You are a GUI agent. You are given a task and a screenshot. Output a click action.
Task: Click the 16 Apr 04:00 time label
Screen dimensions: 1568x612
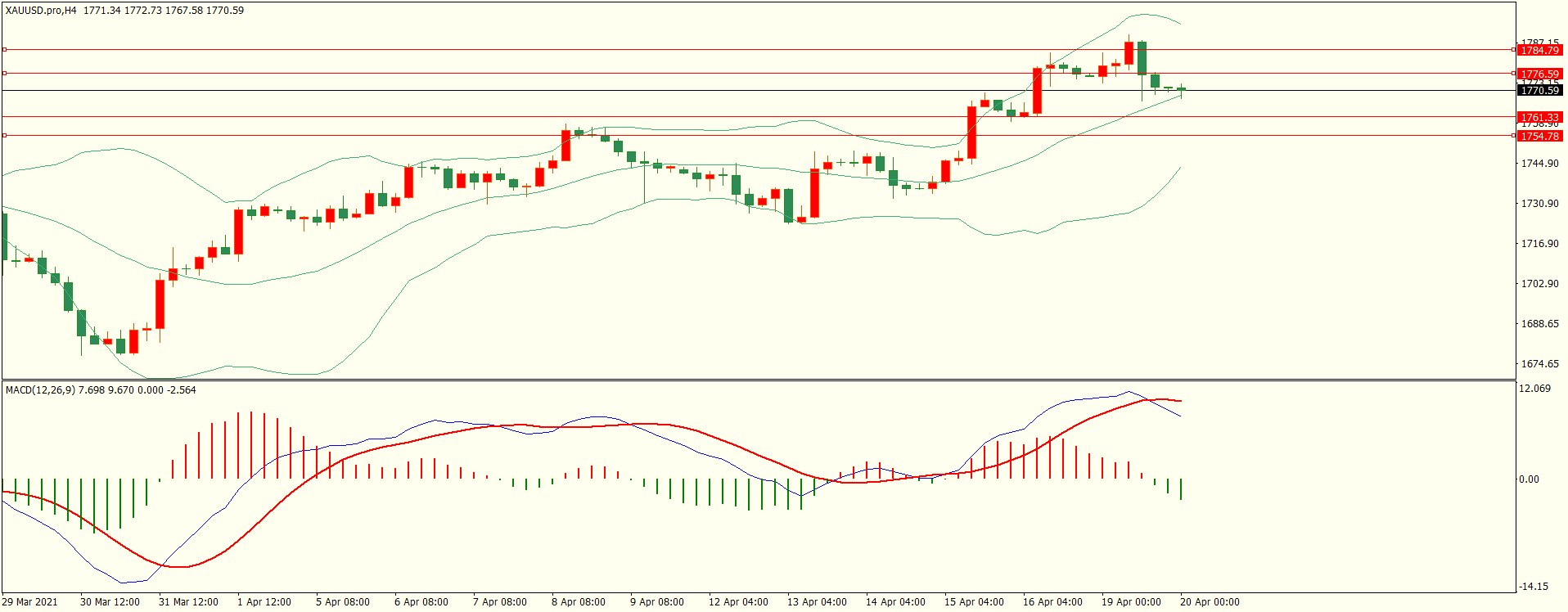coord(1052,602)
